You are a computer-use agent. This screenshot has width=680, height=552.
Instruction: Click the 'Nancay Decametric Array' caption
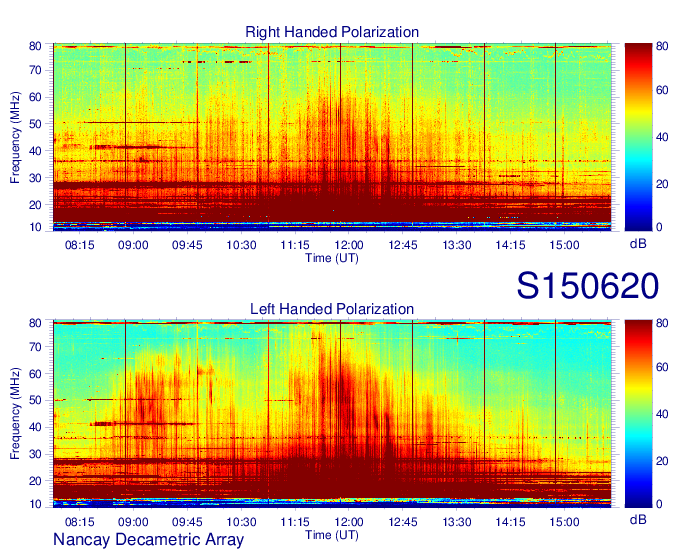click(x=148, y=539)
